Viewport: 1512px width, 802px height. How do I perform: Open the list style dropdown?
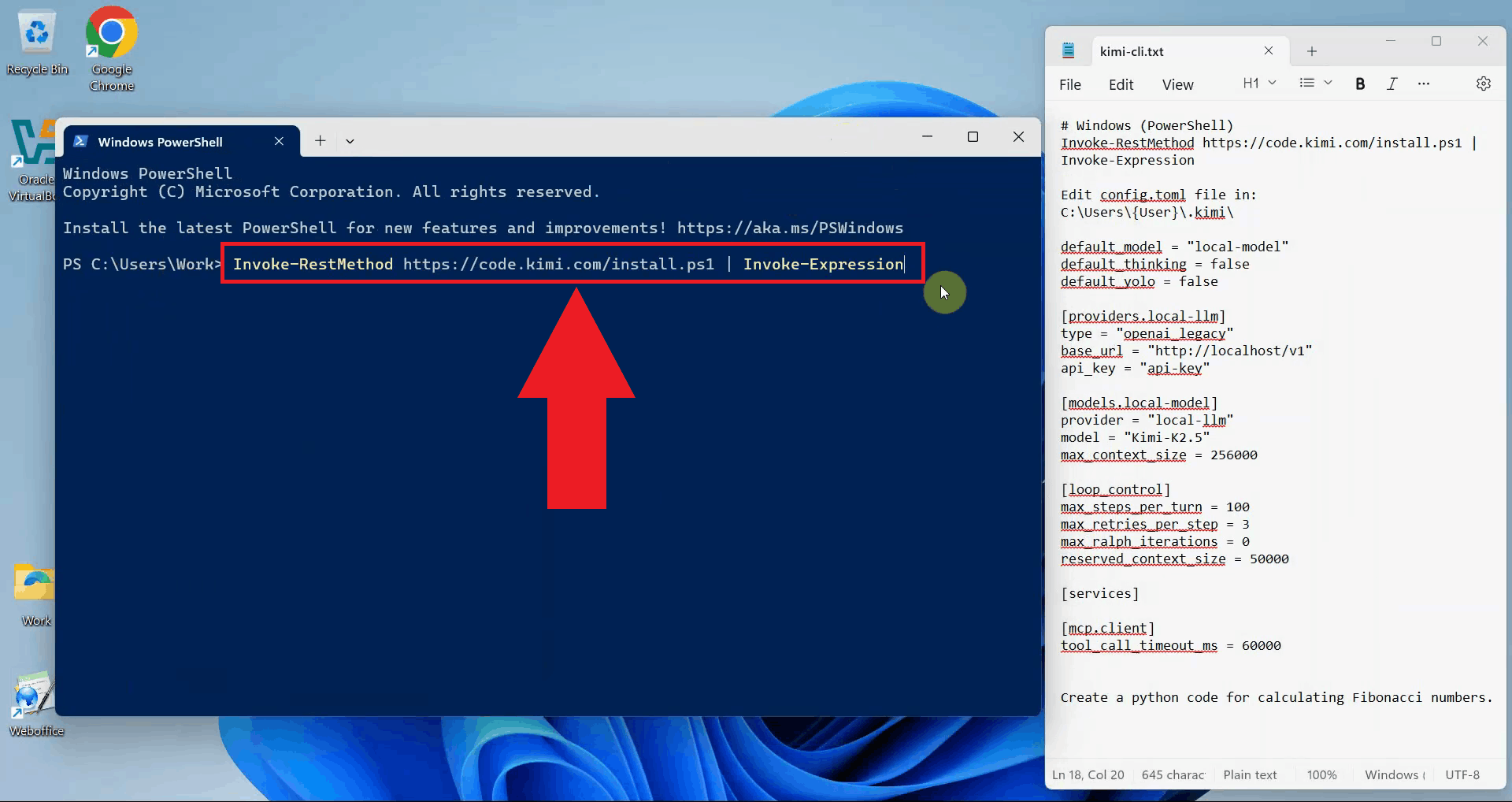coord(1314,84)
